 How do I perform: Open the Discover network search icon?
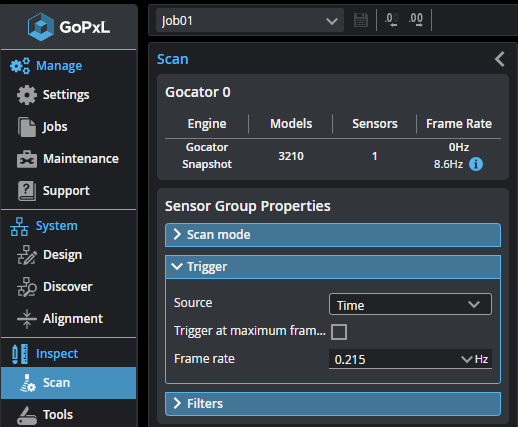click(x=27, y=287)
